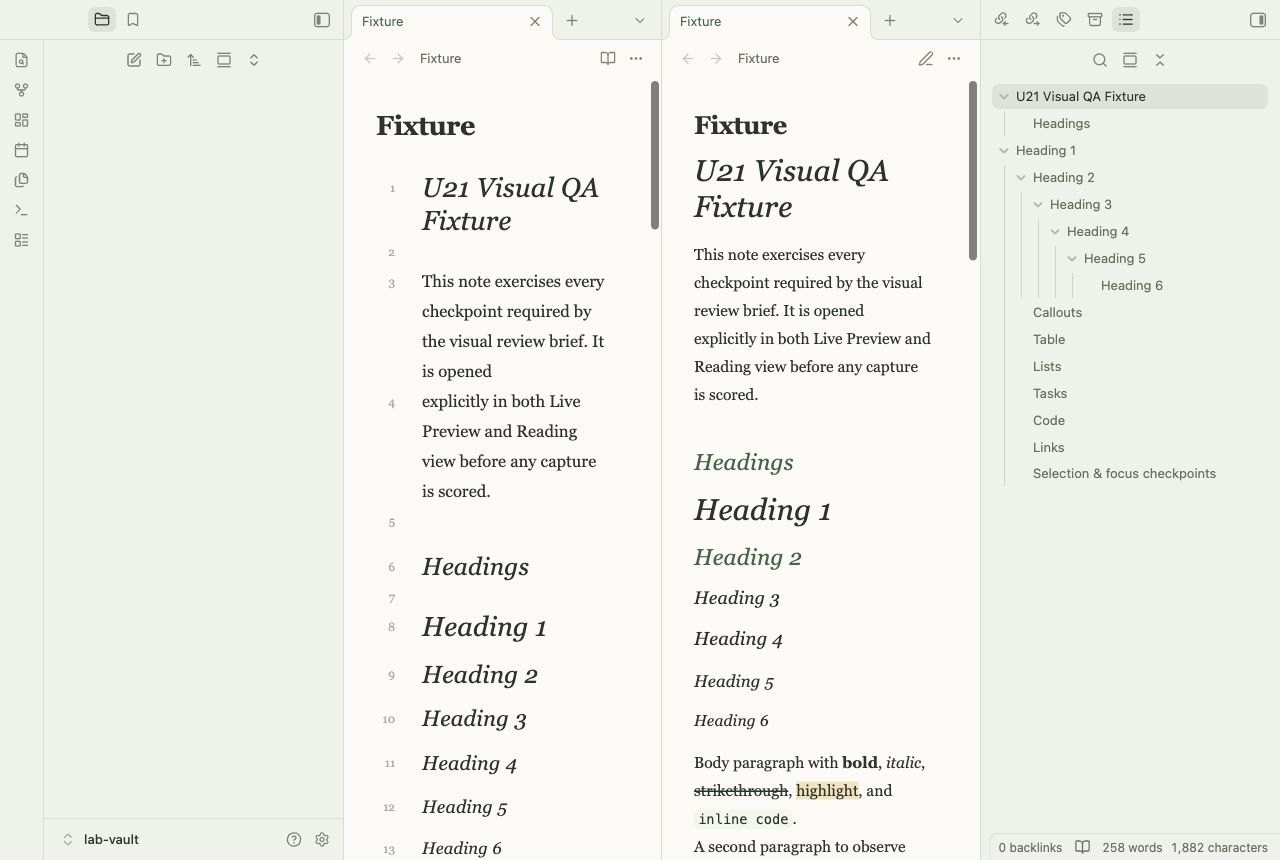Open the lab-vault vault switcher
Screen dimensions: 1280x860
coord(101,840)
